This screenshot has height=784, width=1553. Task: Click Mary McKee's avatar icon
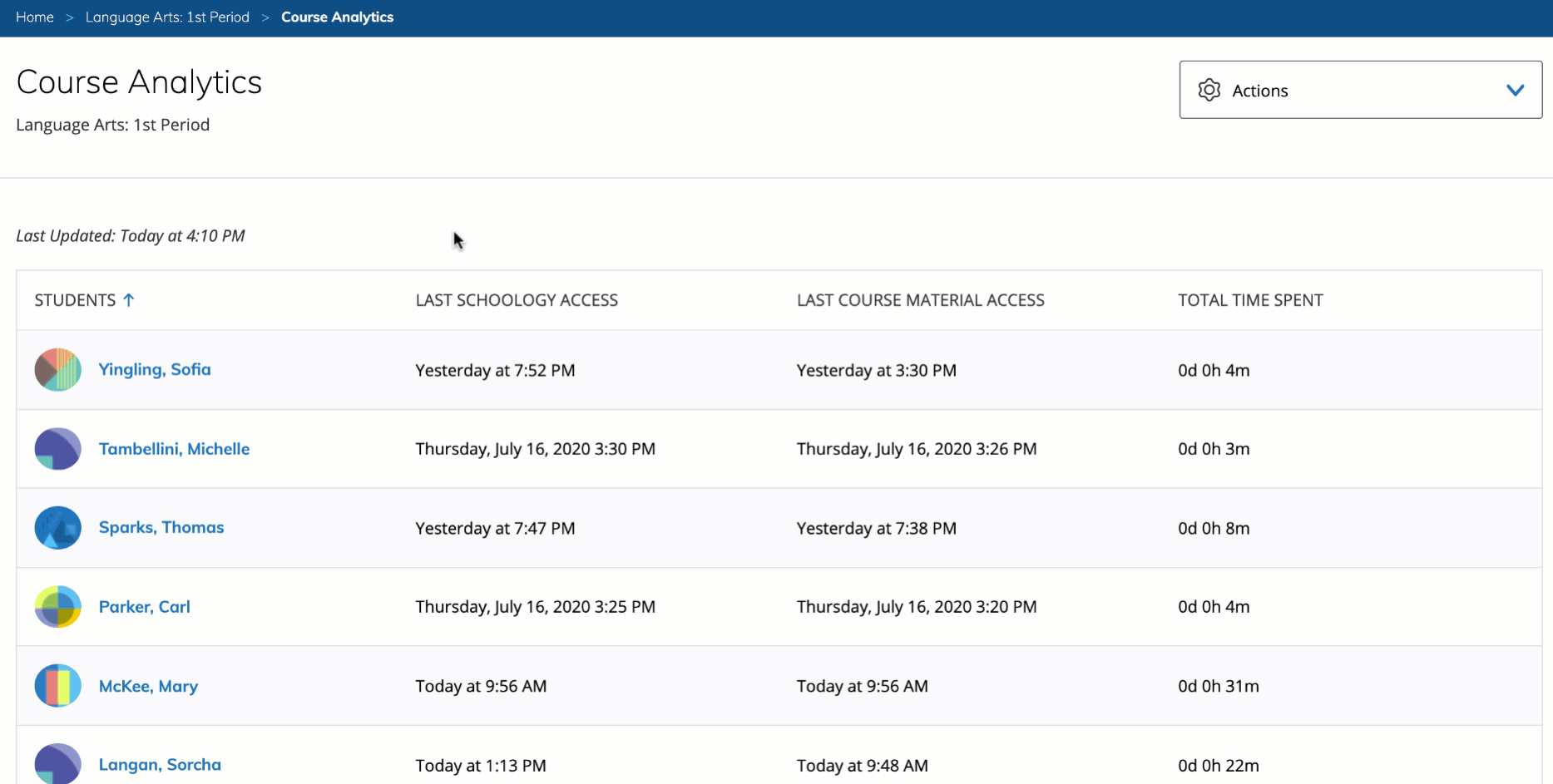coord(57,686)
